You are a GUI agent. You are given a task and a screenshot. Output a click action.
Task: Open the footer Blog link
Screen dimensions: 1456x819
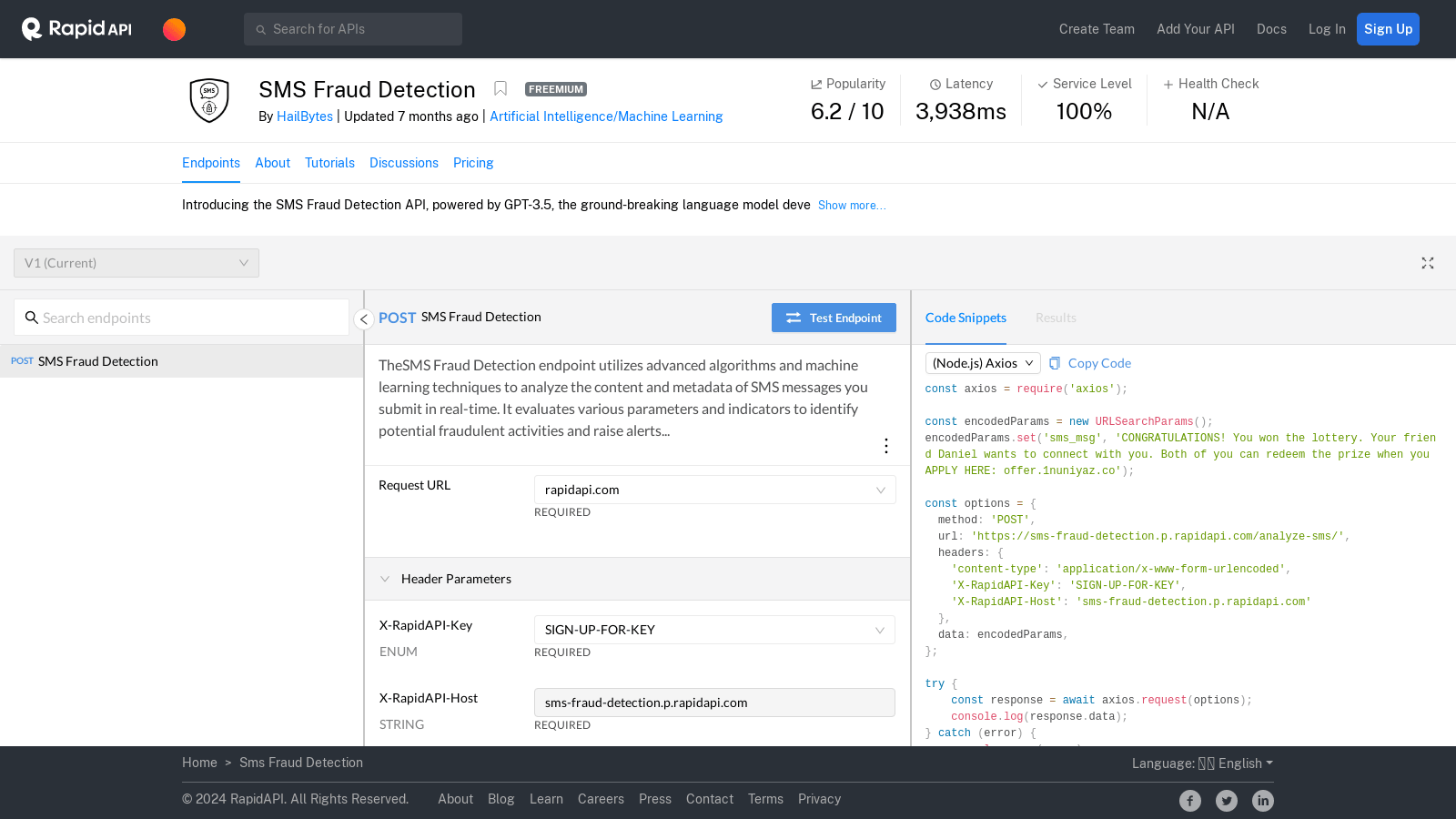pyautogui.click(x=501, y=799)
